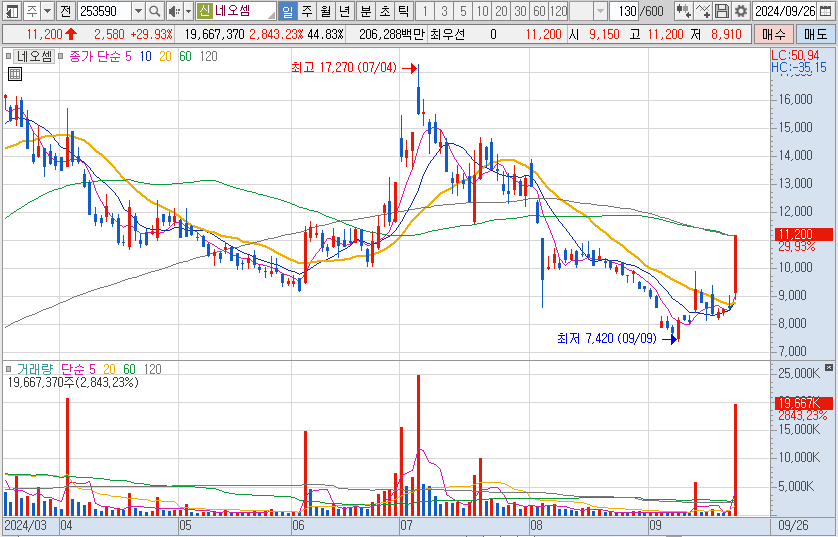This screenshot has height=537, width=838.
Task: Click the 매도 sell button
Action: [x=815, y=35]
